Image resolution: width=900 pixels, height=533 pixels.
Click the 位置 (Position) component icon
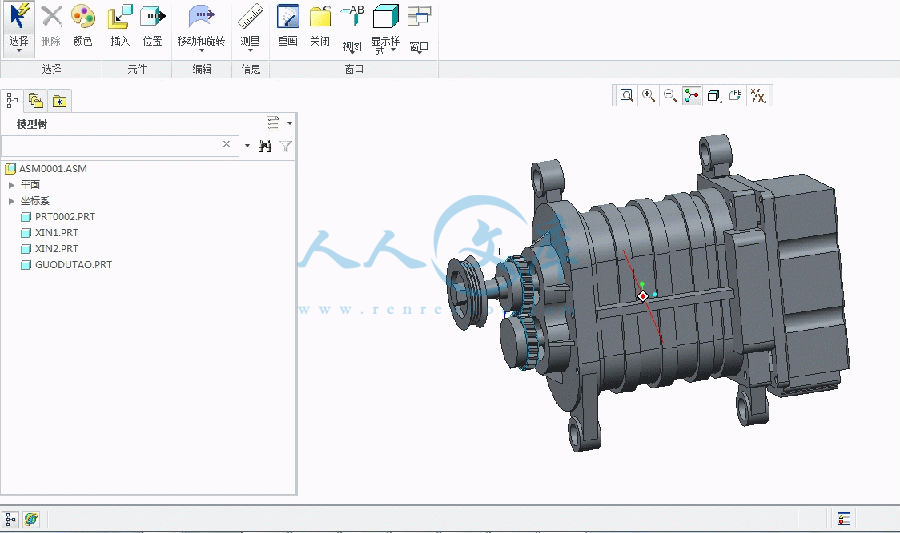pos(153,17)
